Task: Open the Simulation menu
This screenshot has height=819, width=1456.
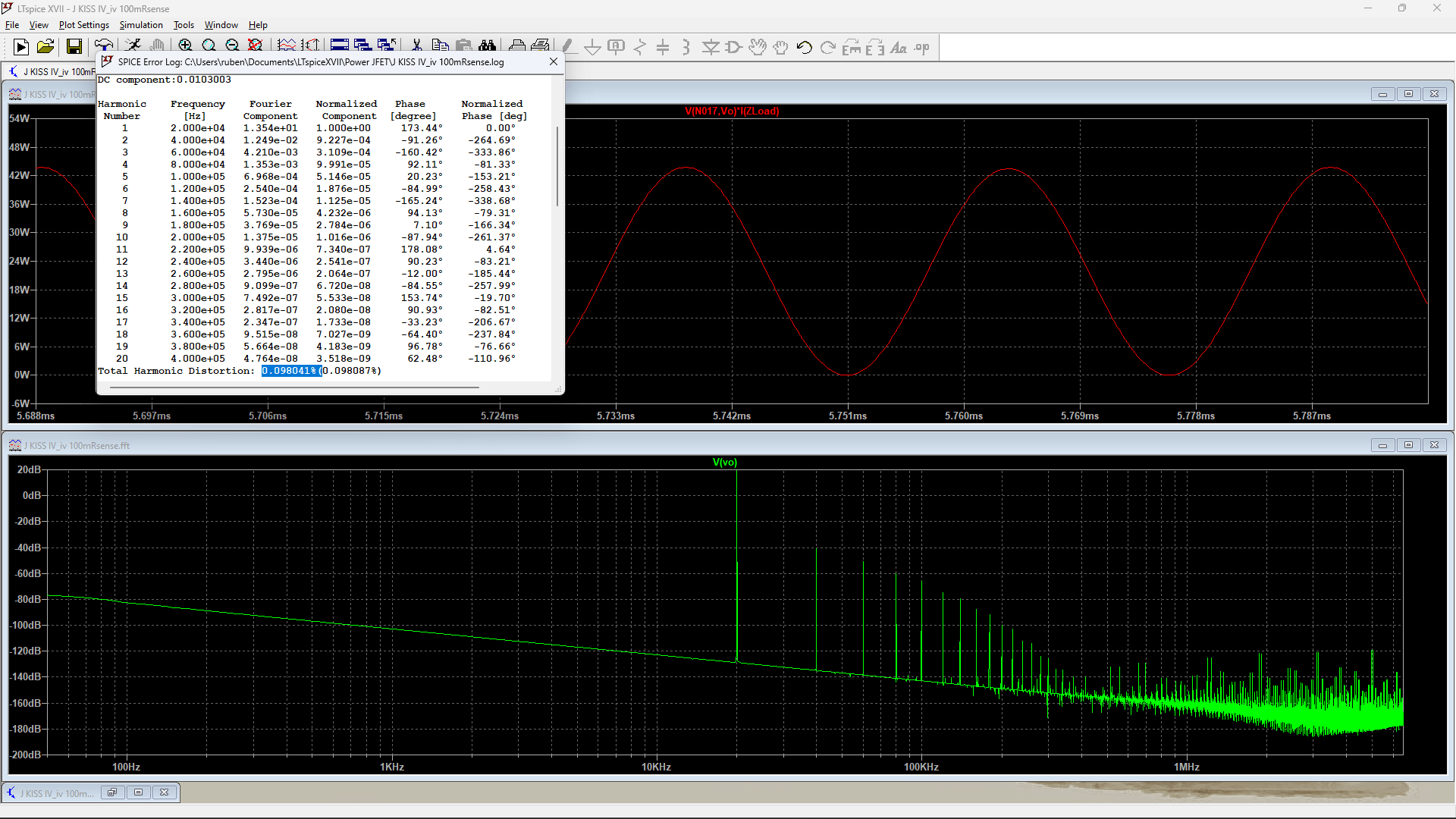Action: pyautogui.click(x=141, y=25)
